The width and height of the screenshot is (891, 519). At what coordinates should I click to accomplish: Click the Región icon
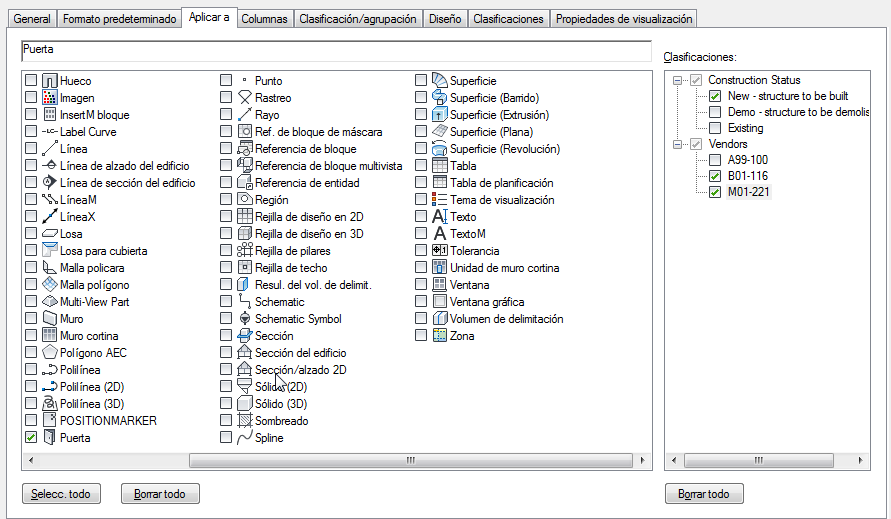tap(245, 200)
